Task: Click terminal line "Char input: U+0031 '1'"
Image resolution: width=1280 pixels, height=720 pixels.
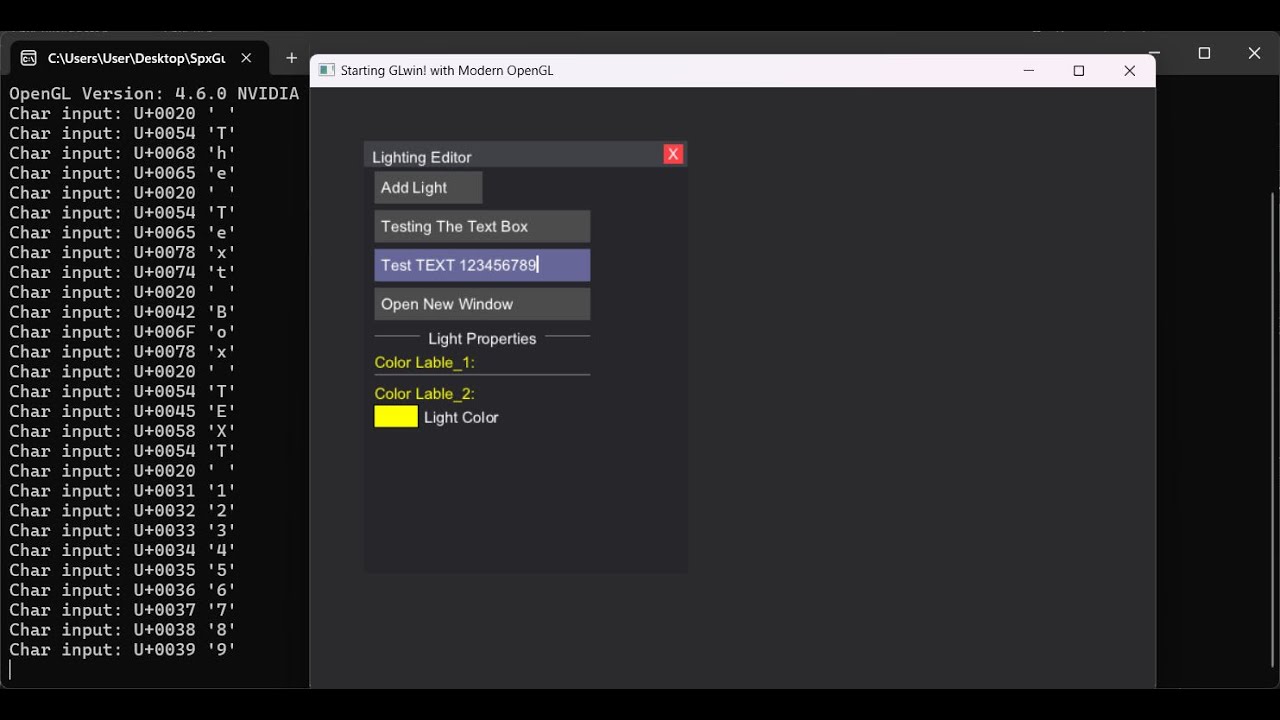Action: coord(123,491)
